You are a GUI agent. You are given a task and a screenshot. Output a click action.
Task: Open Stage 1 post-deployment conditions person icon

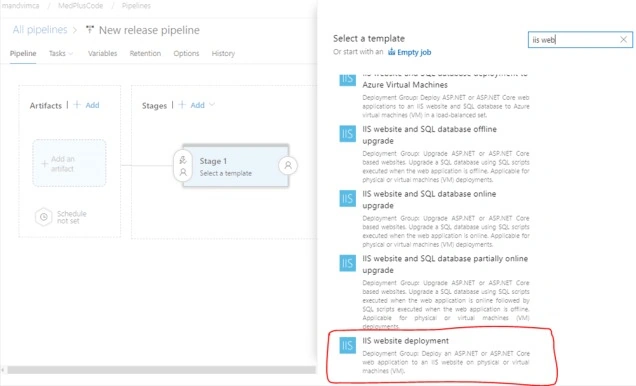pyautogui.click(x=288, y=165)
